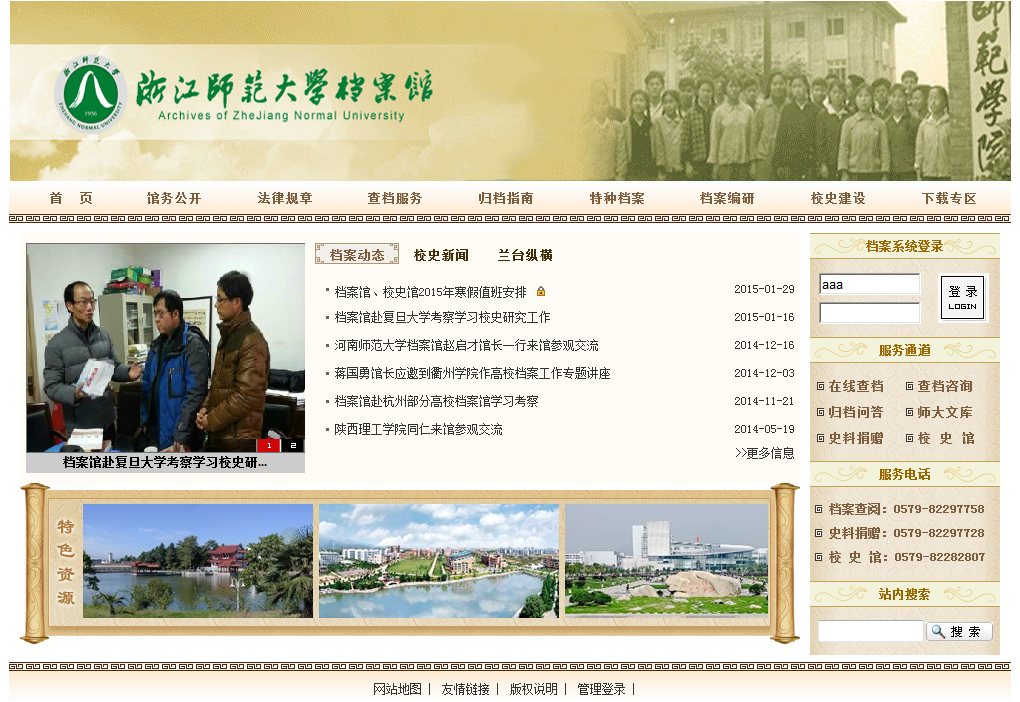Click the 搜索 search button
Image resolution: width=1020 pixels, height=702 pixels.
959,632
